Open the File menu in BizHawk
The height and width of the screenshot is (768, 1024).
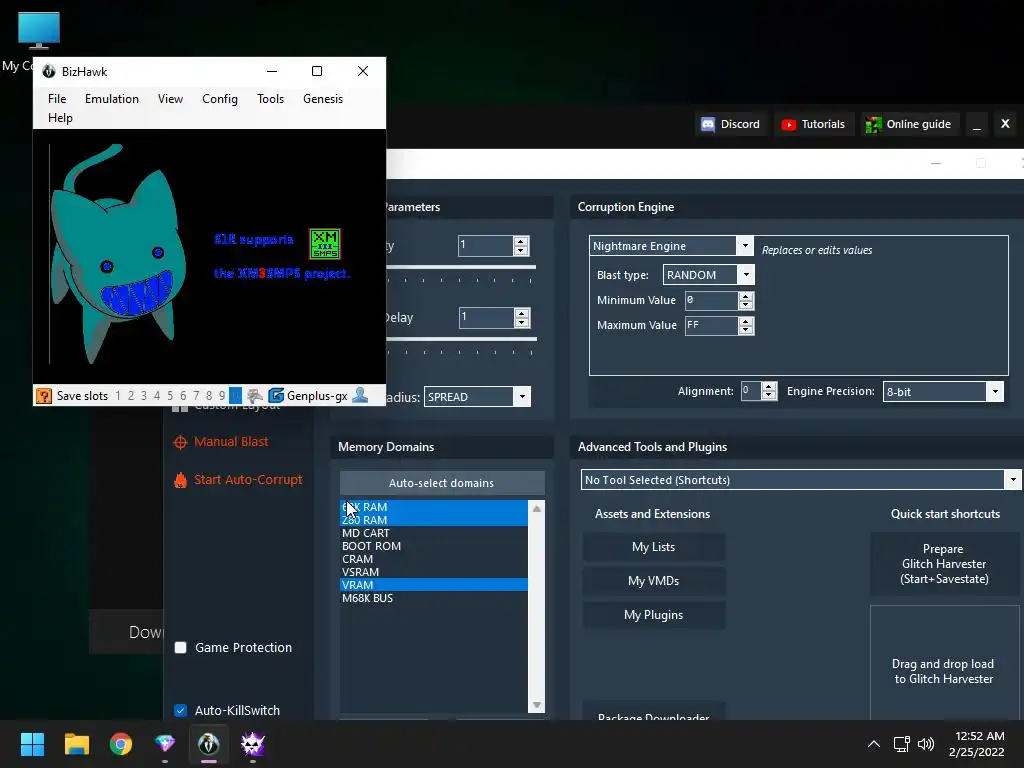pos(57,99)
